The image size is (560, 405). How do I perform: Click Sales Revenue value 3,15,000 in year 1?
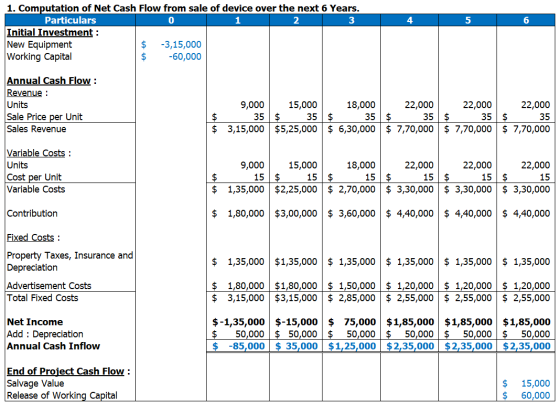click(x=246, y=129)
